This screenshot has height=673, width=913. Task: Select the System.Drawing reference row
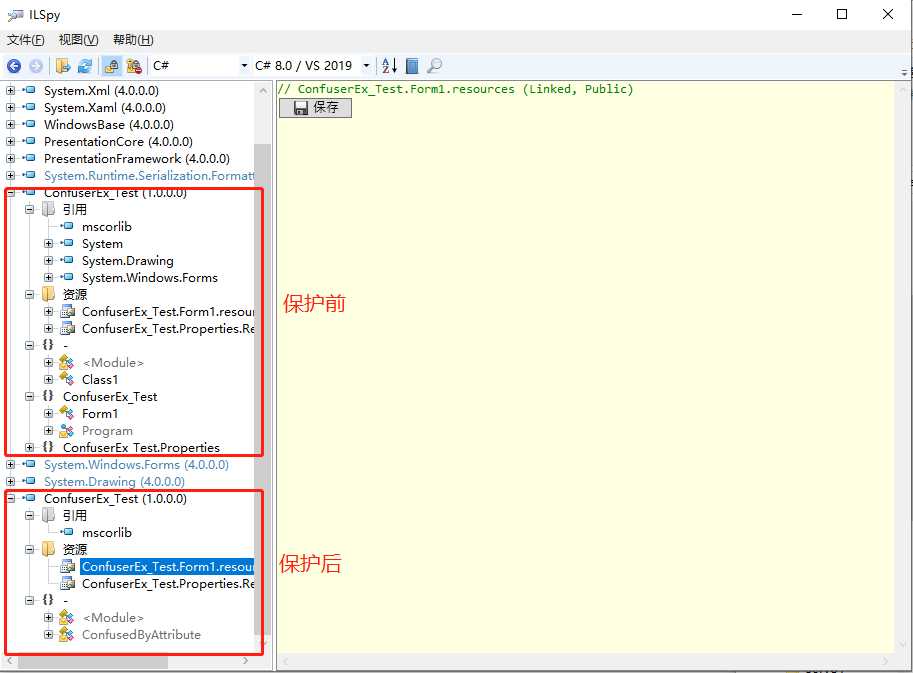[128, 261]
